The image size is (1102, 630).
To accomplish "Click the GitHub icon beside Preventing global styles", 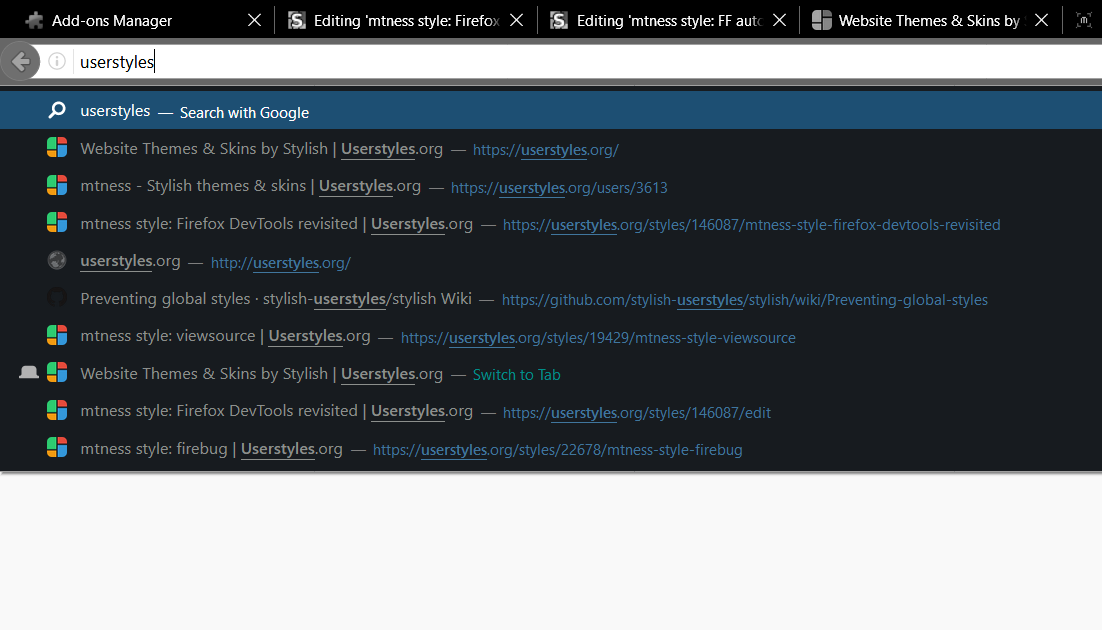I will (x=57, y=298).
